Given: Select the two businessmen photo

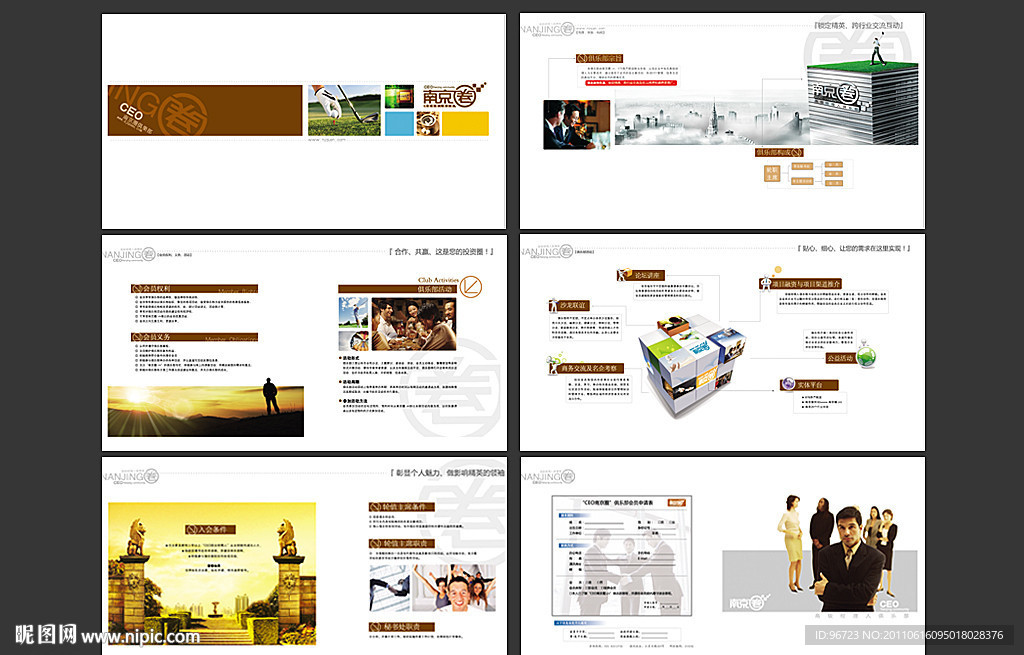Looking at the screenshot, I should 577,125.
